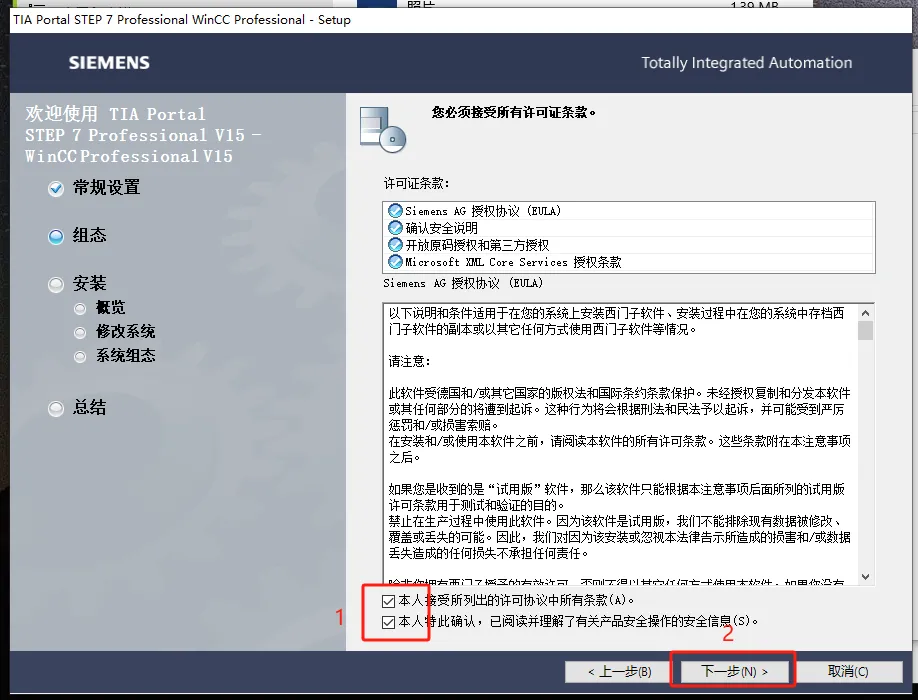918x700 pixels.
Task: Select the 概览 sub-step
Action: [110, 308]
